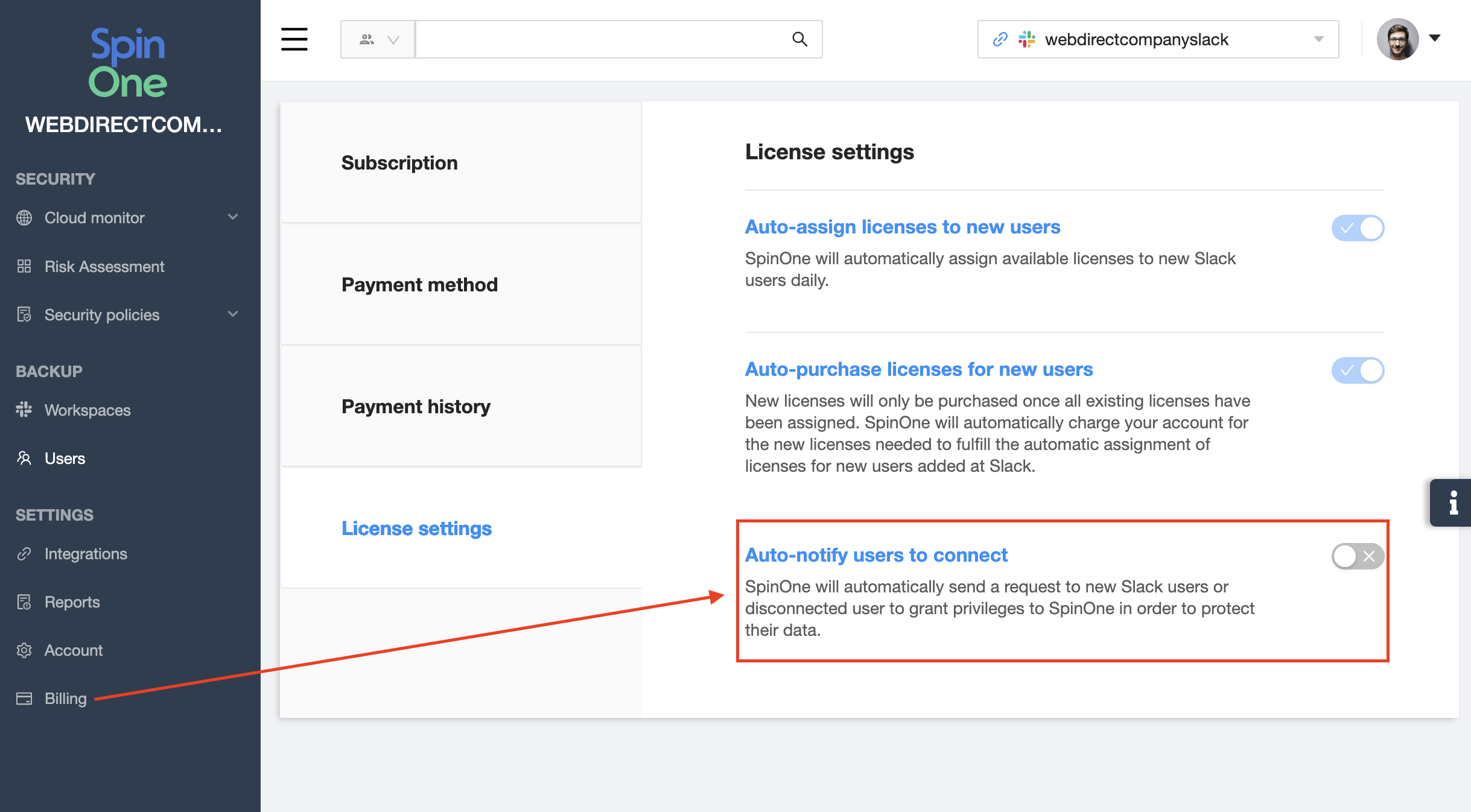Enable Auto-notify users to connect toggle

[x=1358, y=556]
